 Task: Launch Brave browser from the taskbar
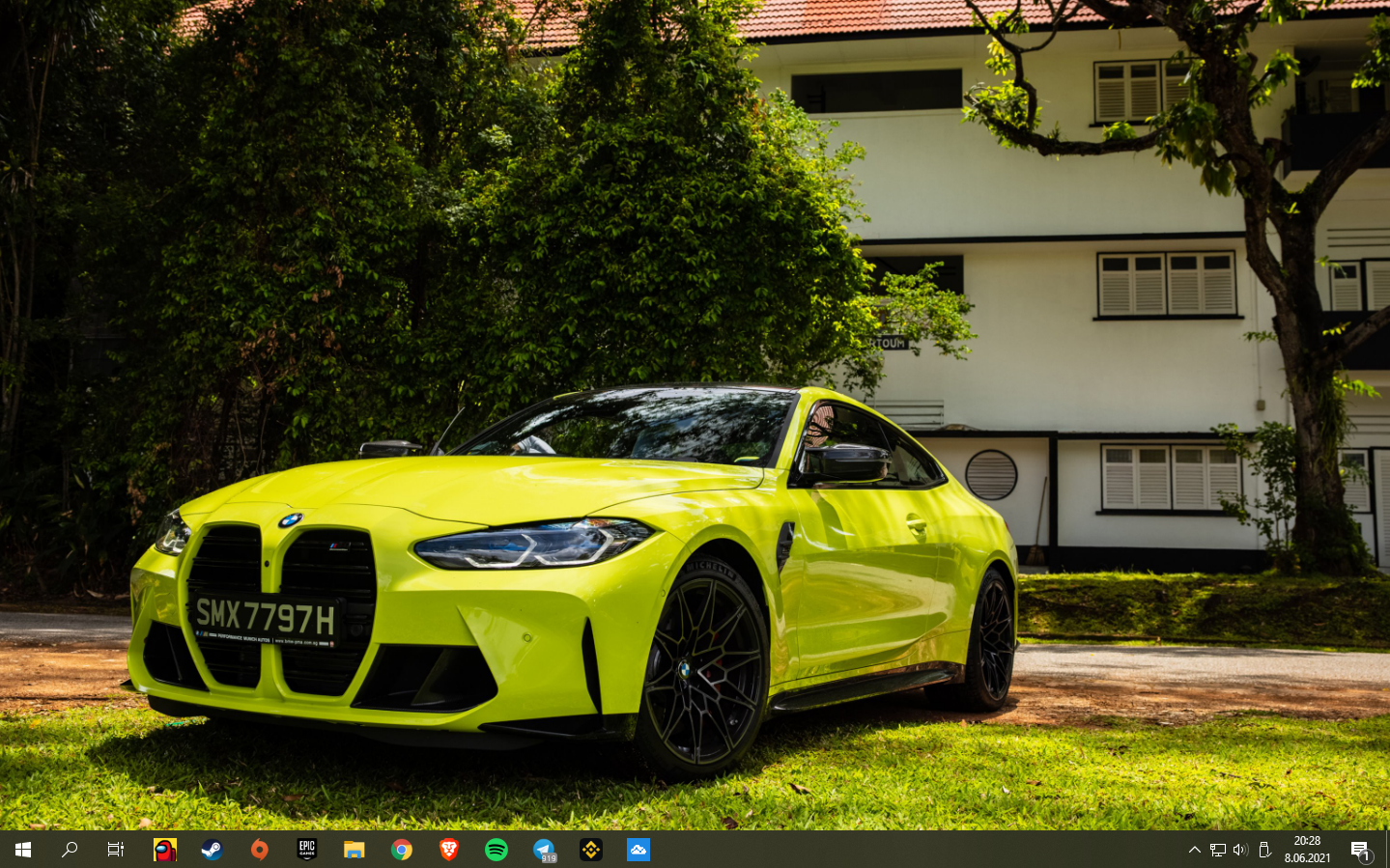click(448, 850)
